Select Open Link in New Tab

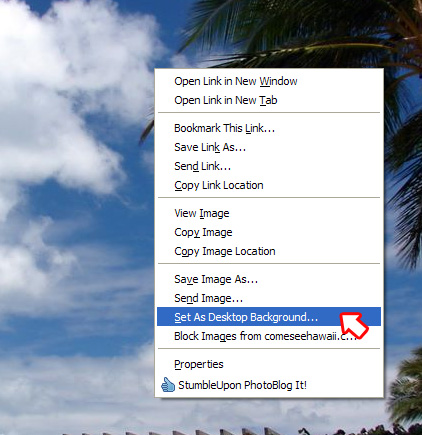pyautogui.click(x=269, y=100)
